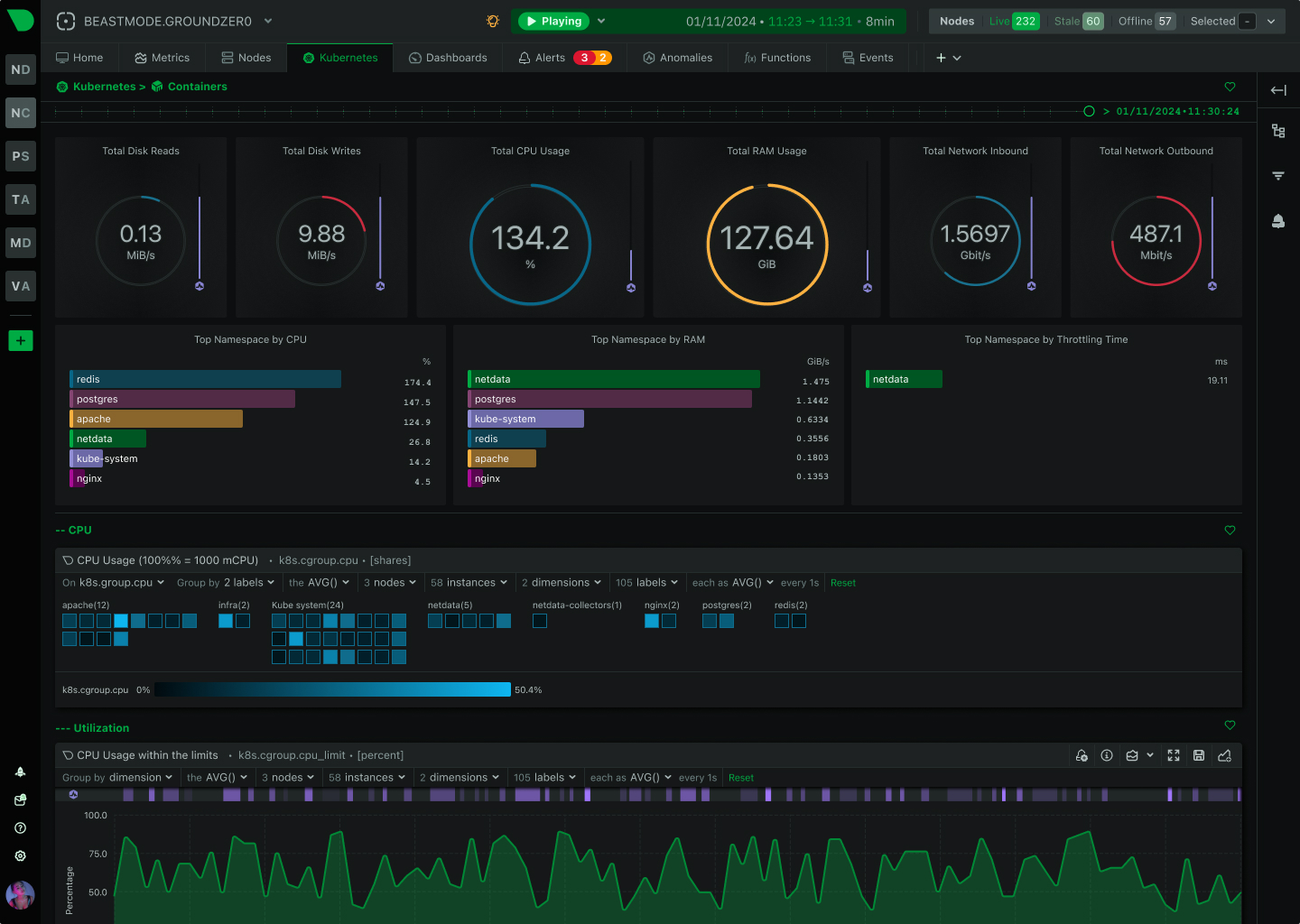The width and height of the screenshot is (1300, 924).
Task: Save a snapshot of the CPU limit chart
Action: coord(1198,755)
